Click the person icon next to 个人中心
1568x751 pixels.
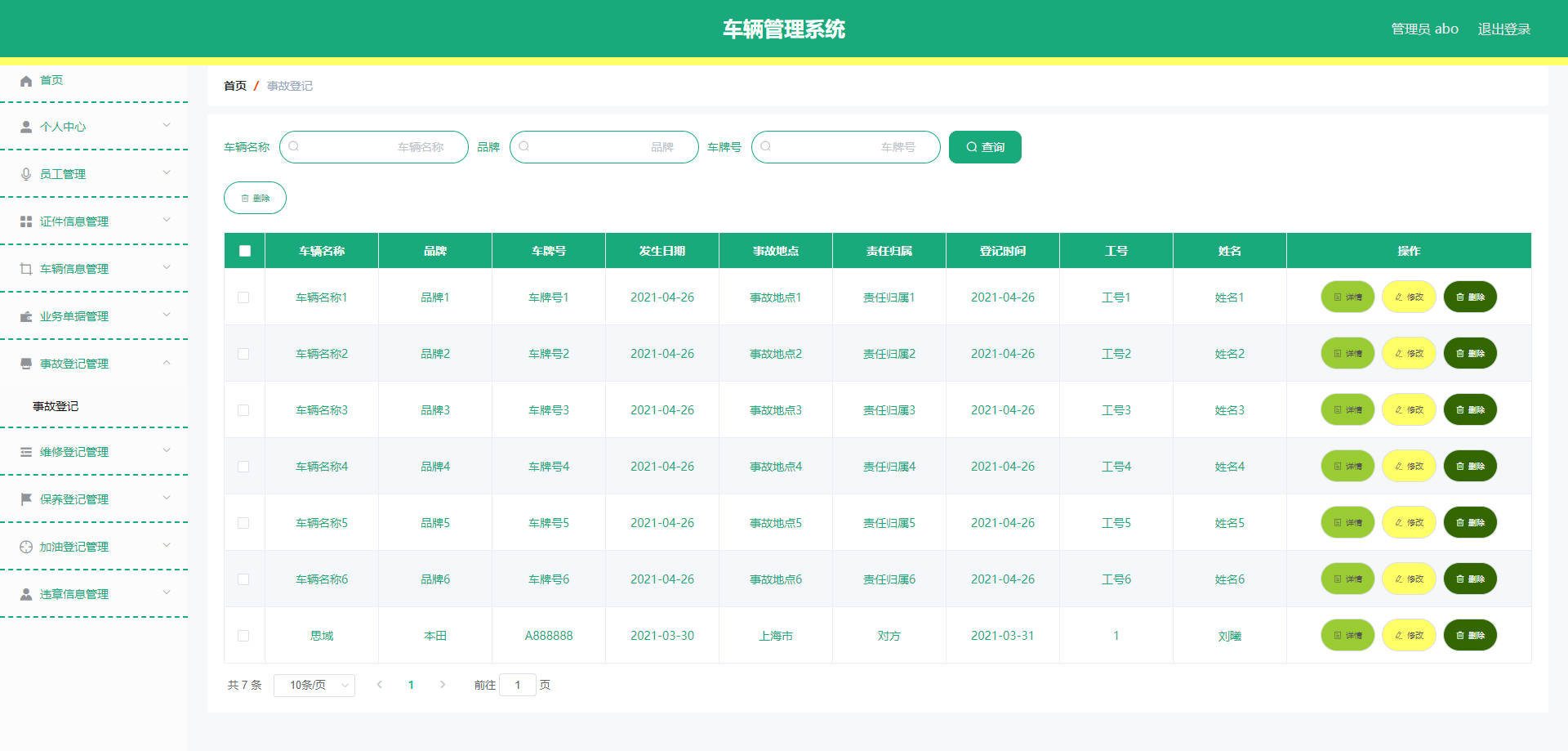[x=26, y=127]
